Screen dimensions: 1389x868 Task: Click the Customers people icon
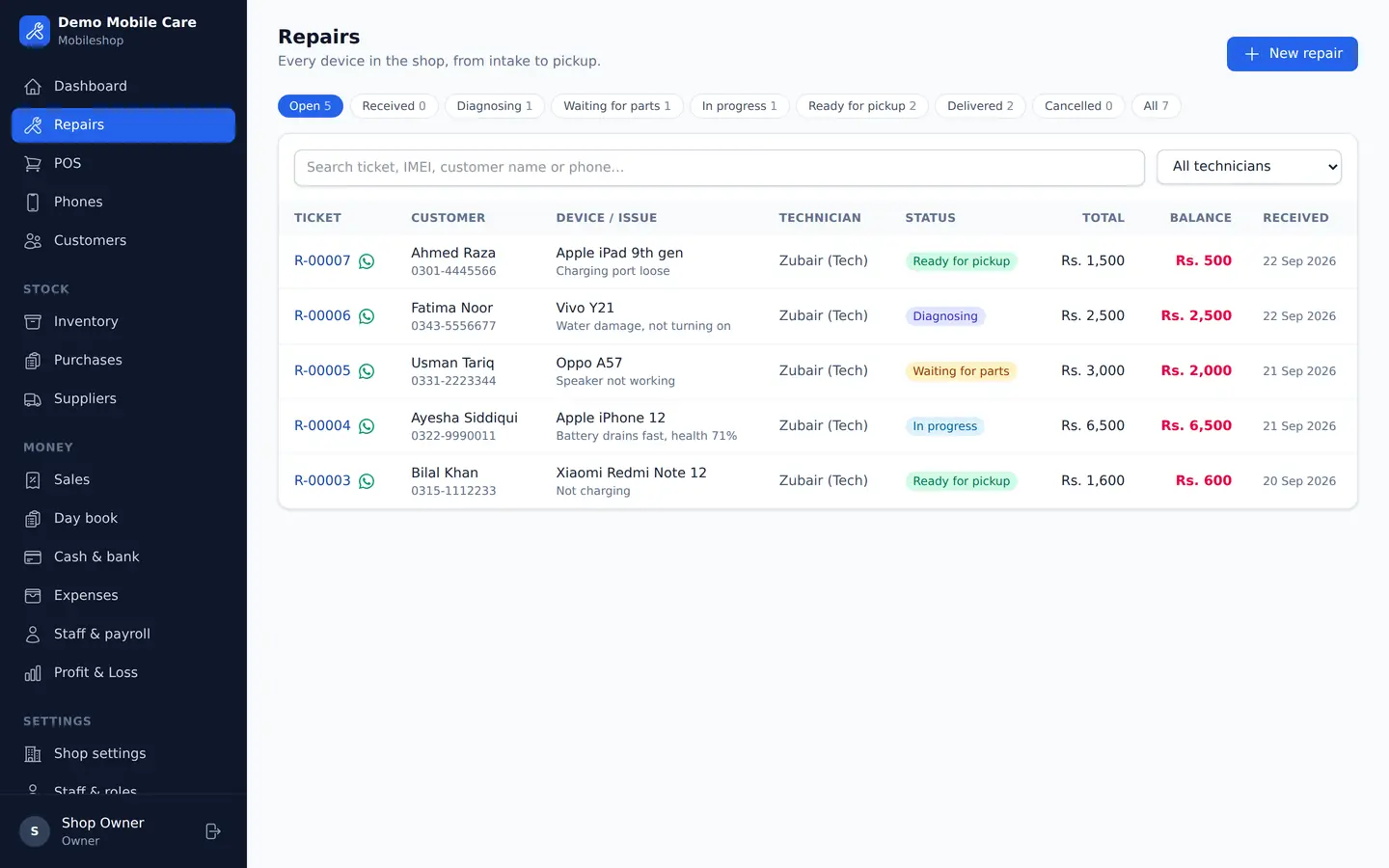click(33, 240)
